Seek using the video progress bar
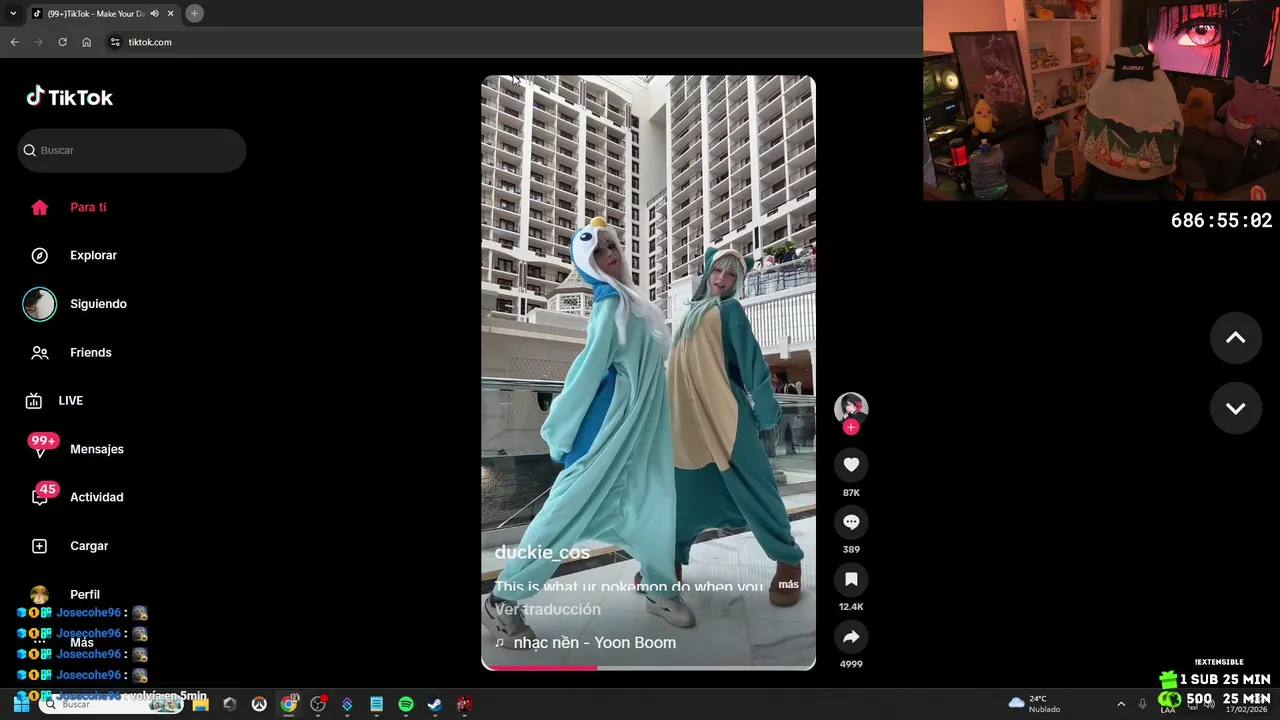The width and height of the screenshot is (1280, 720). click(648, 667)
